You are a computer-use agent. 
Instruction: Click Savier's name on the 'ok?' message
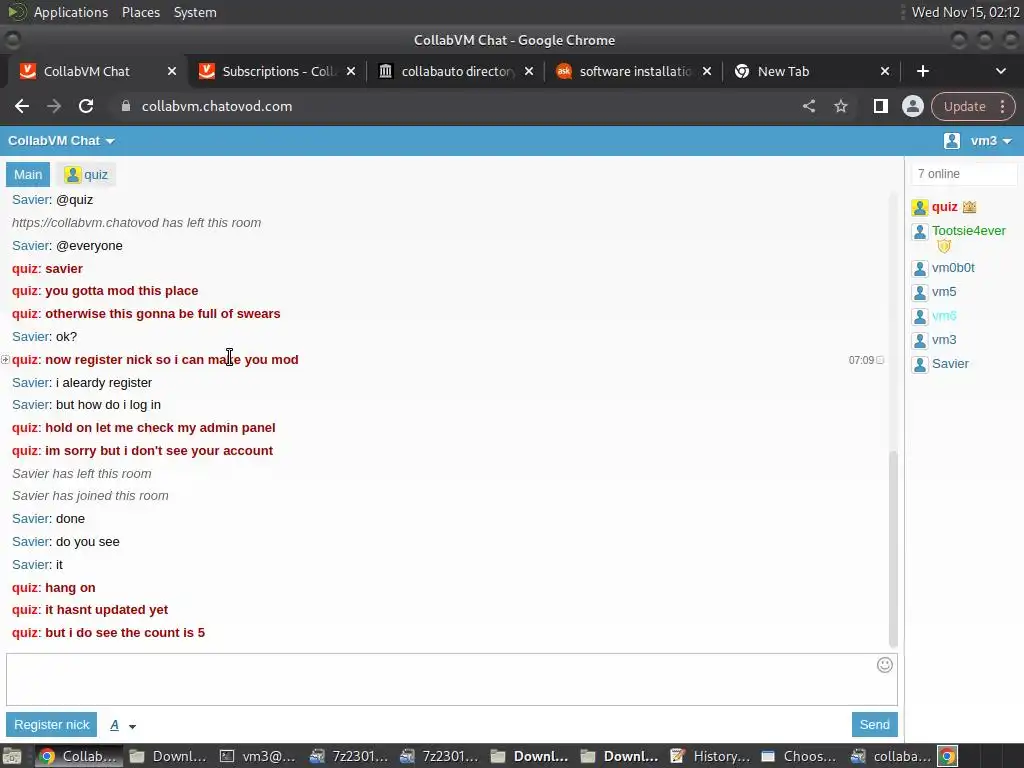30,336
